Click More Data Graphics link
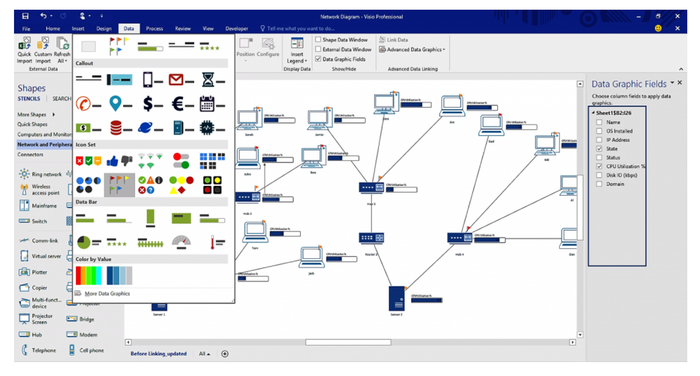The height and width of the screenshot is (376, 700). tap(107, 293)
